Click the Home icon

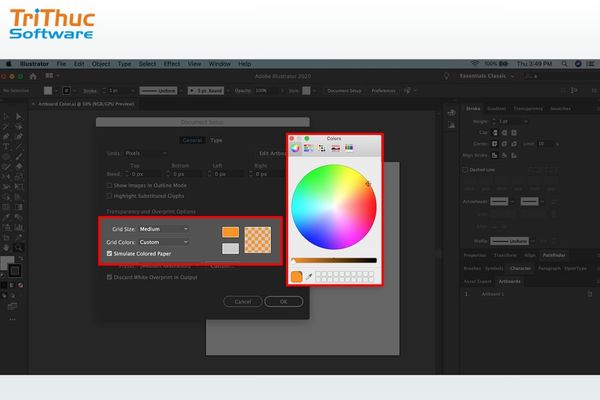[33, 76]
